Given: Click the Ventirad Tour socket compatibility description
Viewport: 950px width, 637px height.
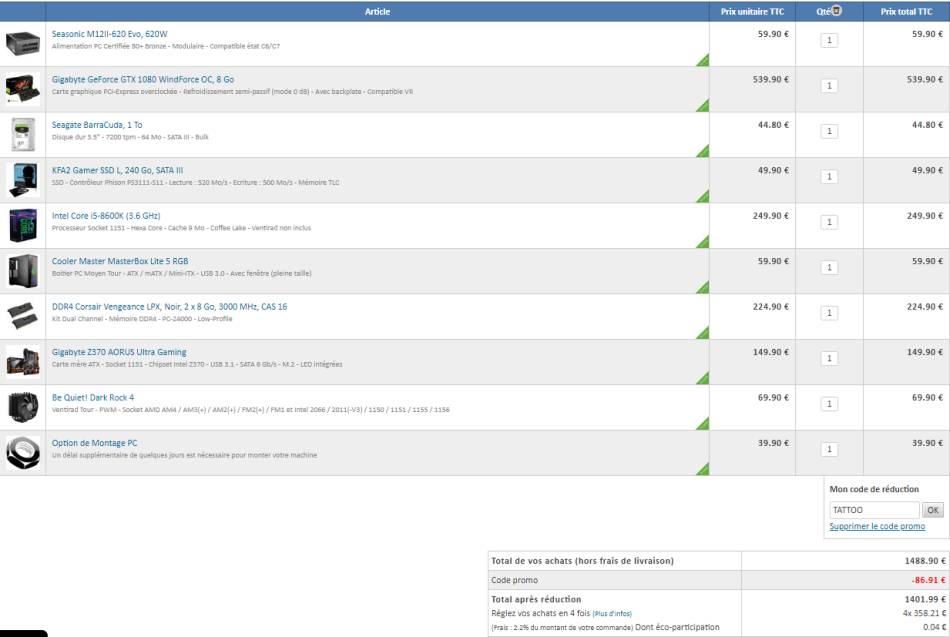Looking at the screenshot, I should click(251, 410).
